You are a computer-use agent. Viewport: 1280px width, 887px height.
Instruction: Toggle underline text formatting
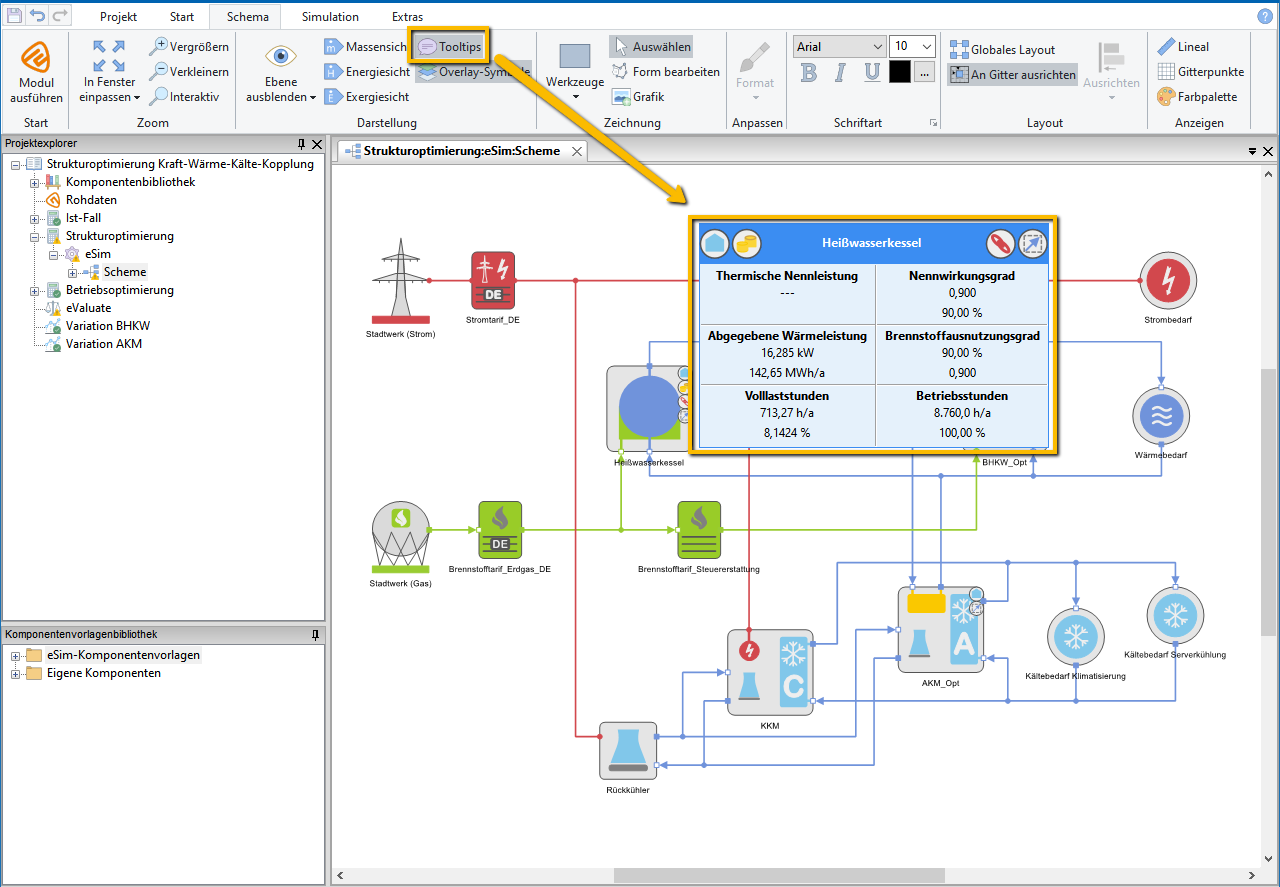872,72
